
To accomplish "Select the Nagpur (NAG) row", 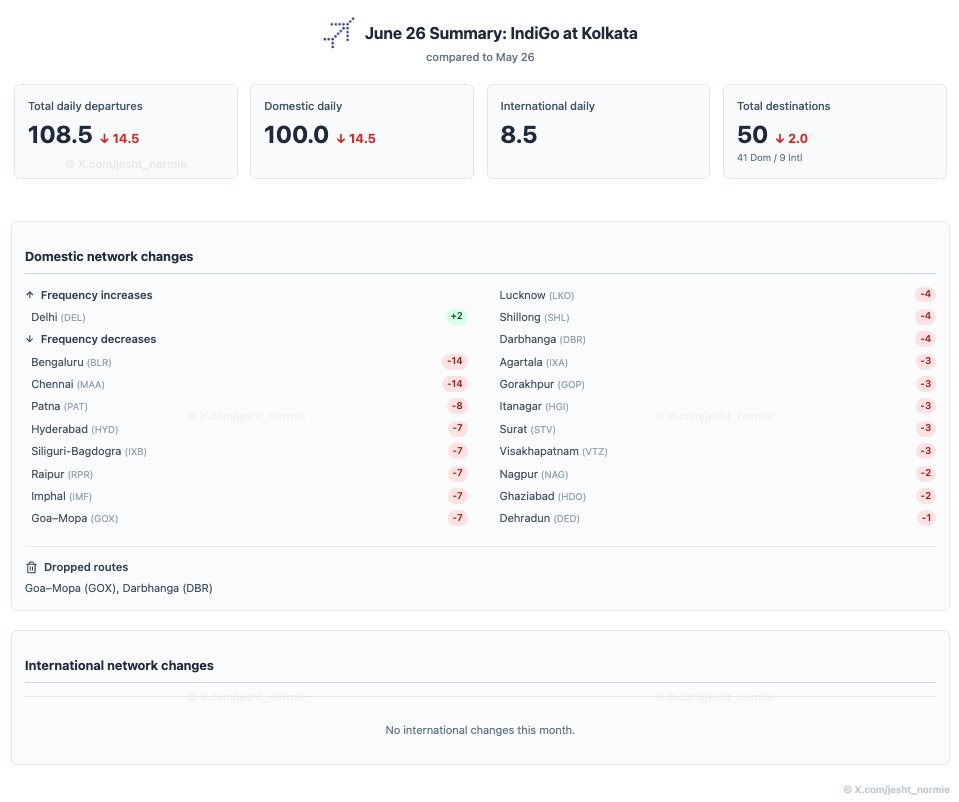I will click(717, 474).
